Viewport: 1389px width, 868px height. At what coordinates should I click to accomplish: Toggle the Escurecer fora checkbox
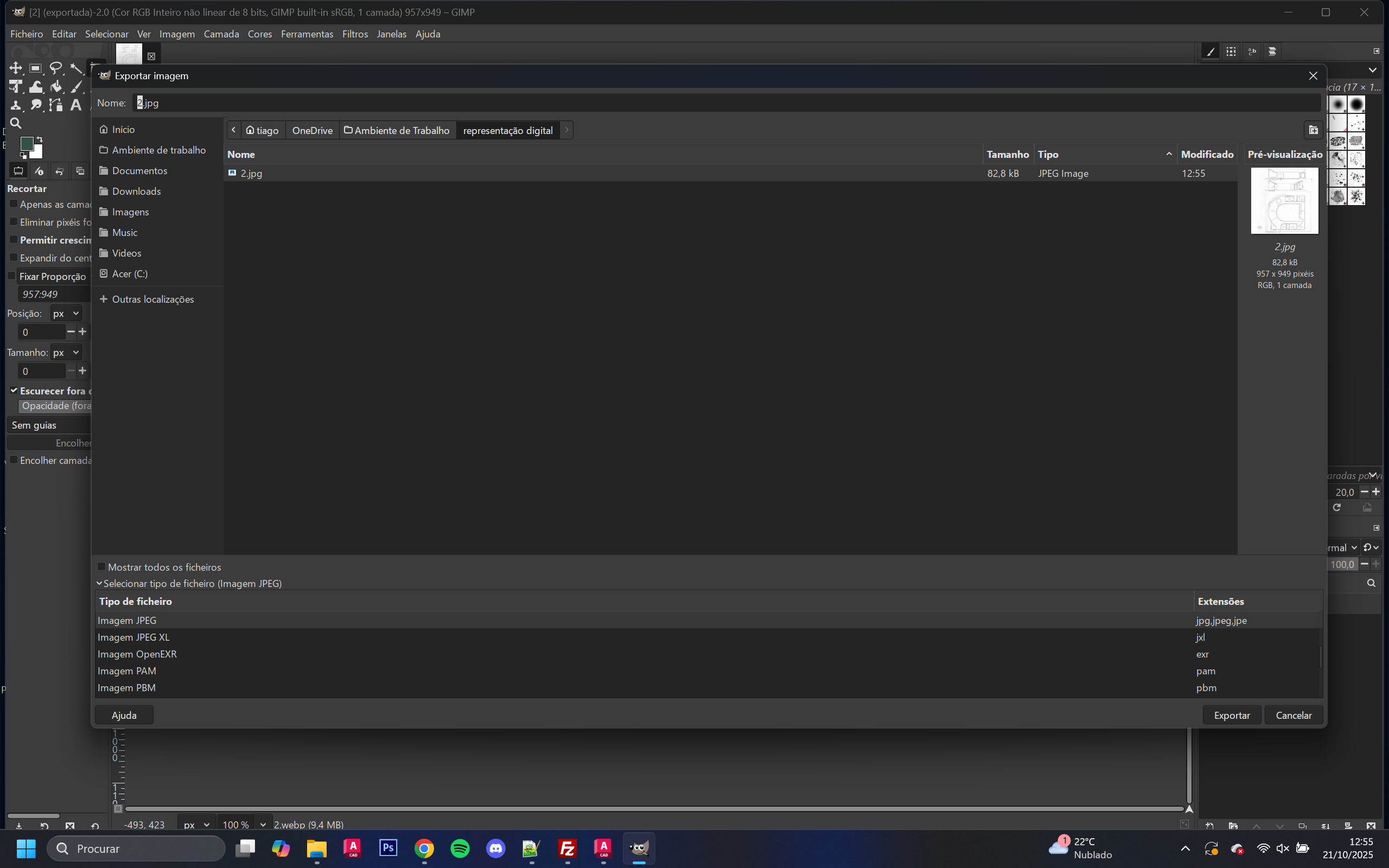(x=14, y=391)
